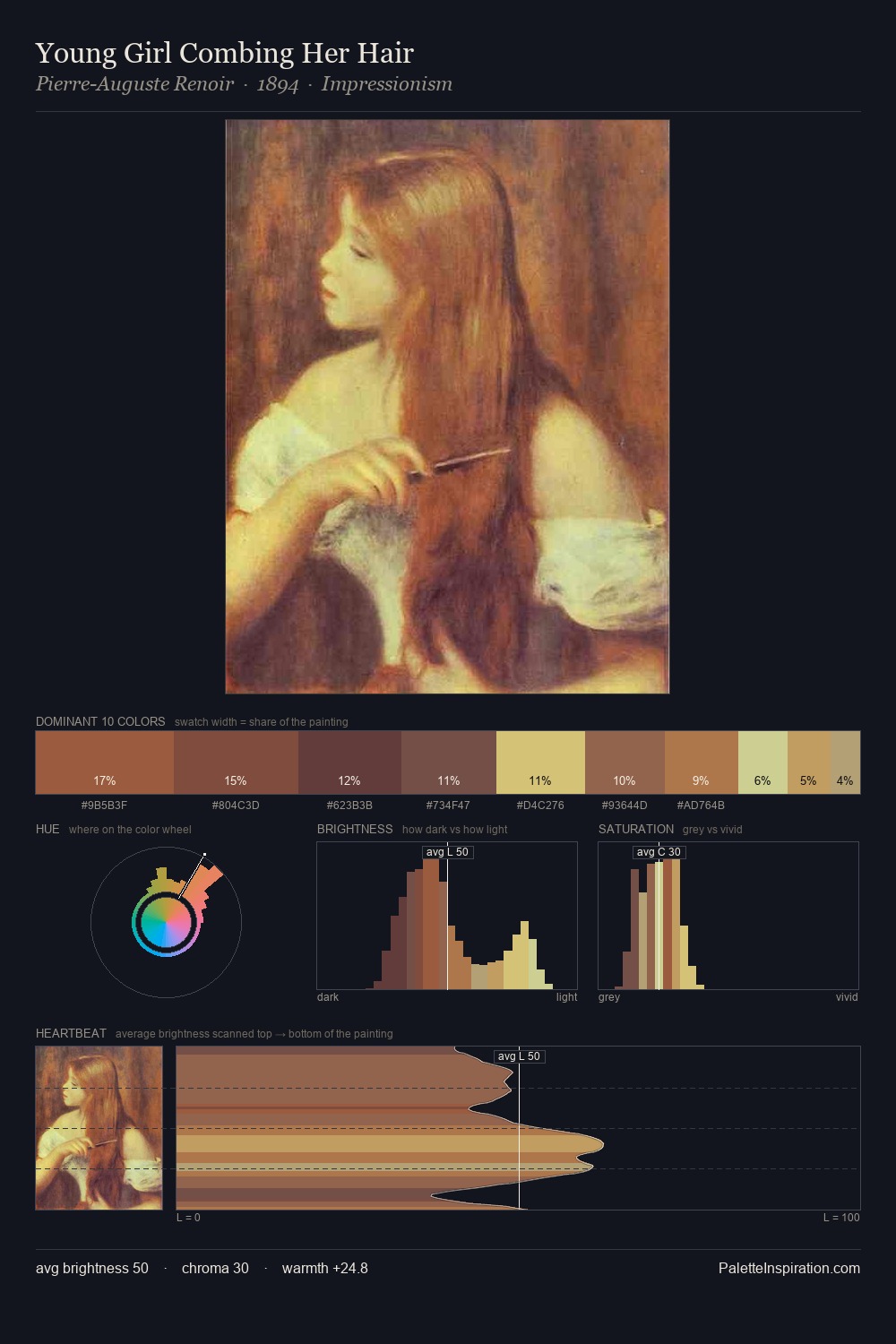
Task: Pick the 12% swatch #623B3B
Action: [x=349, y=762]
